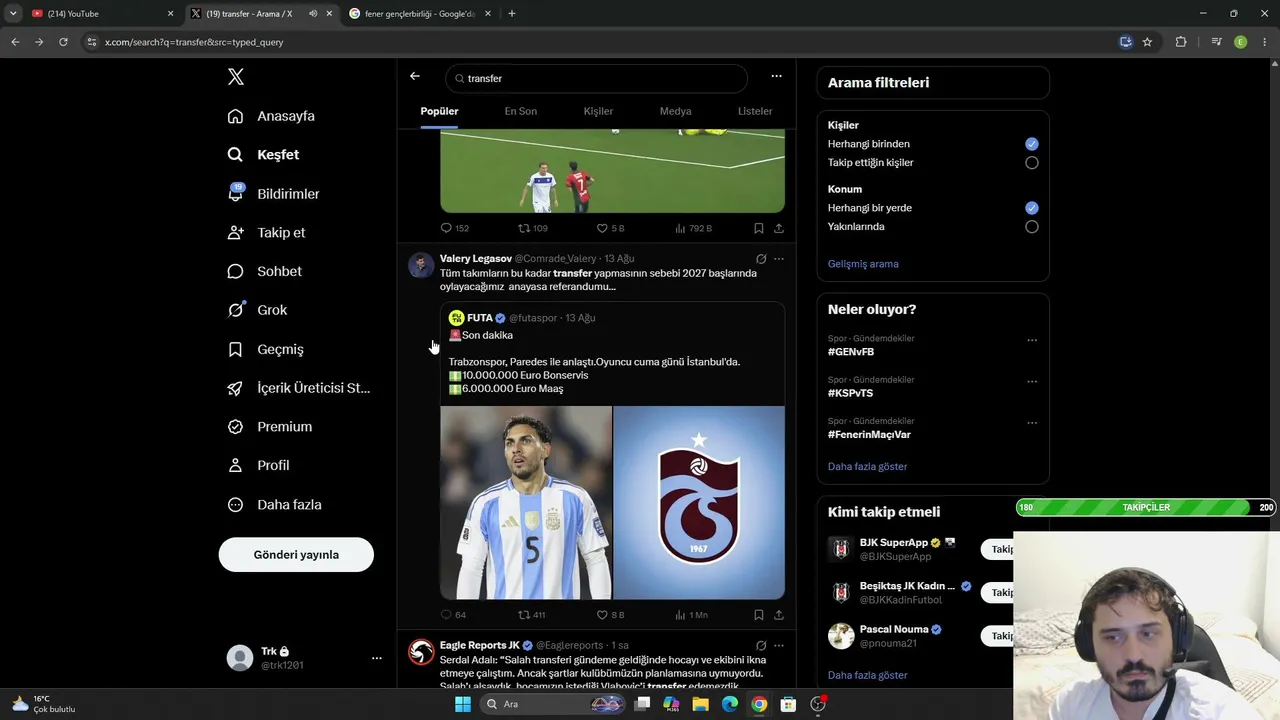Viewport: 1280px width, 720px height.
Task: Expand 'Daha fazla' in the left sidebar
Action: tap(275, 505)
